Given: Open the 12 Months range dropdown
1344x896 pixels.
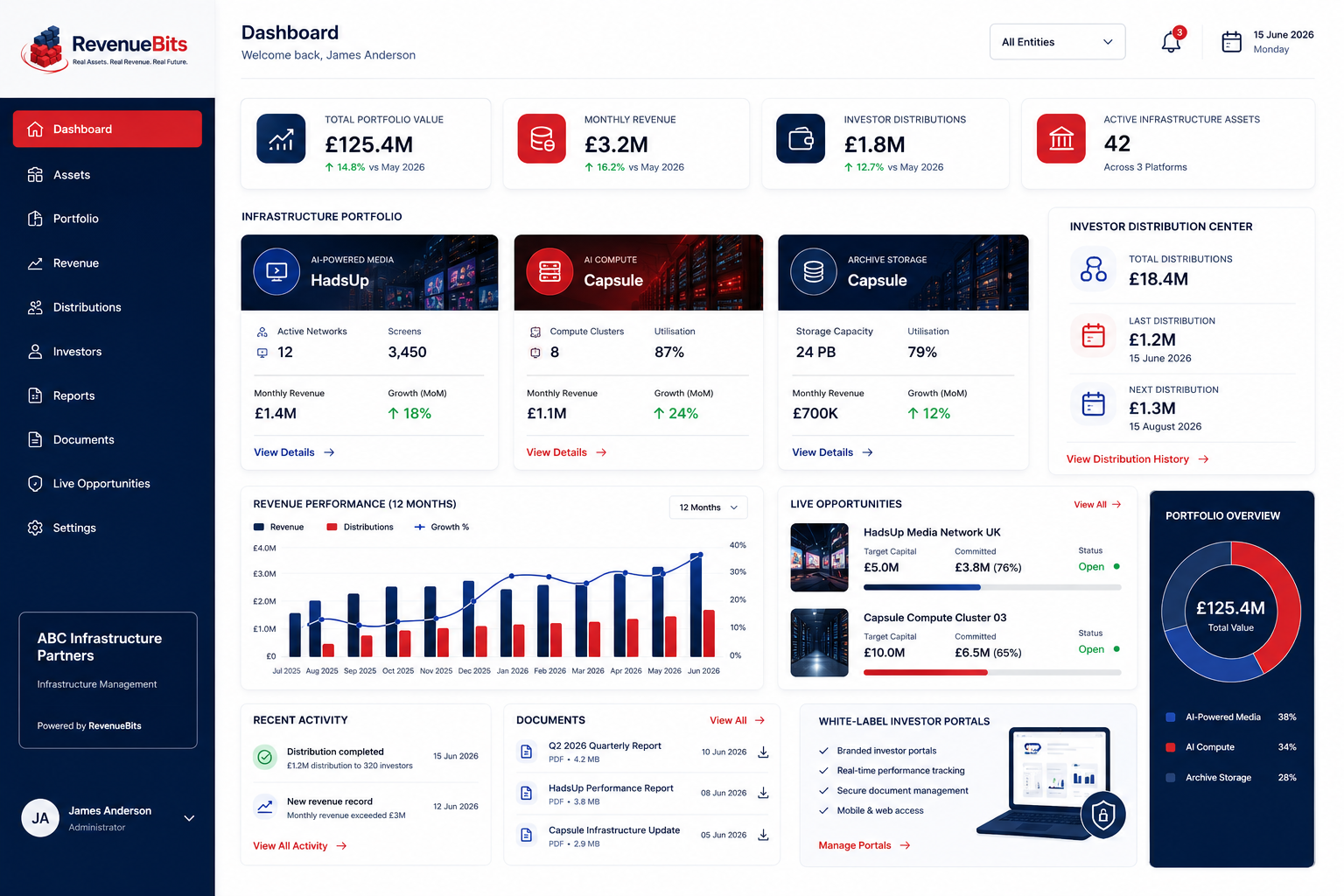Looking at the screenshot, I should pyautogui.click(x=709, y=507).
